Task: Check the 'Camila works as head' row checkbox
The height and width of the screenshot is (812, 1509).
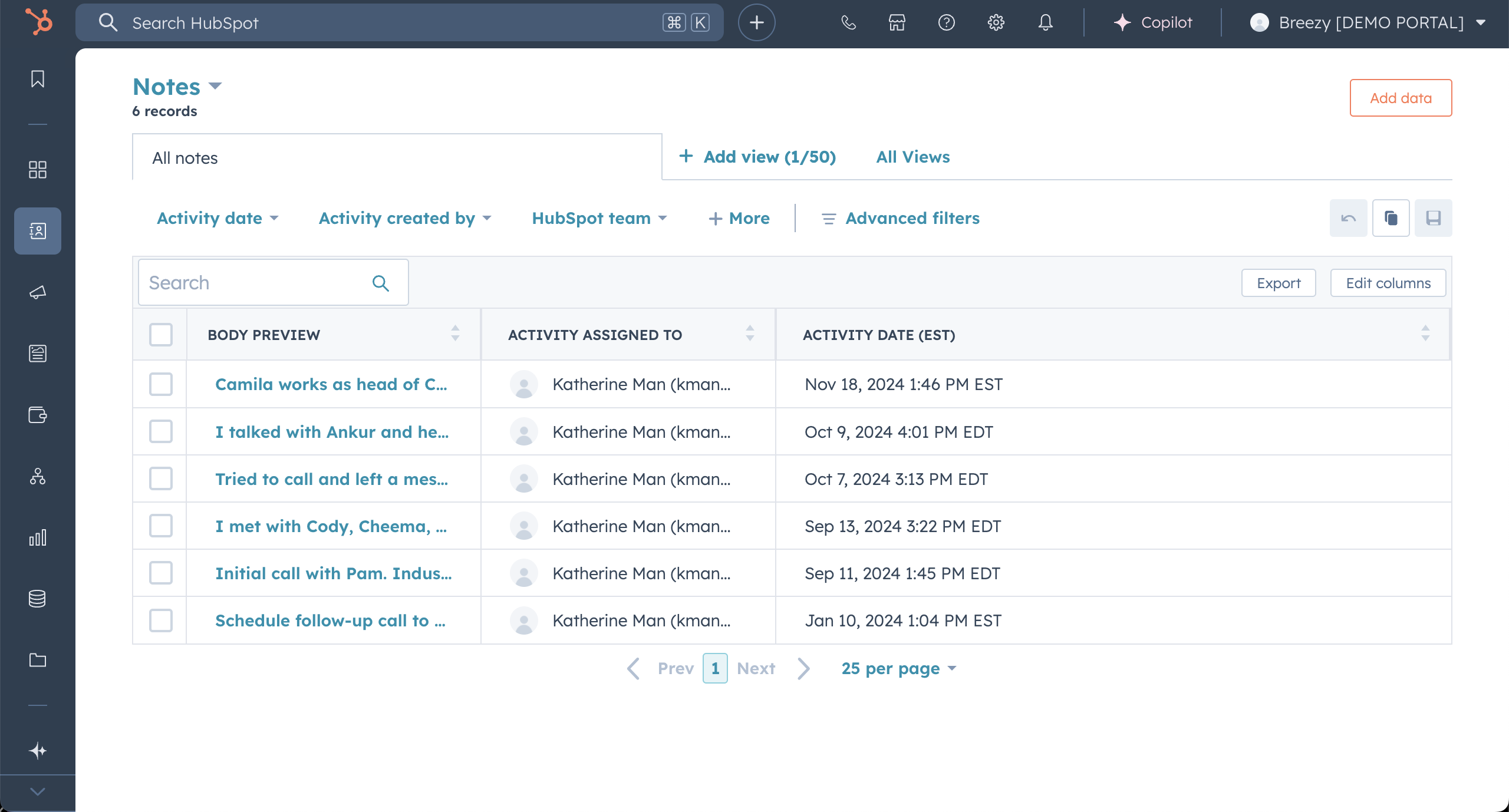Action: (160, 384)
